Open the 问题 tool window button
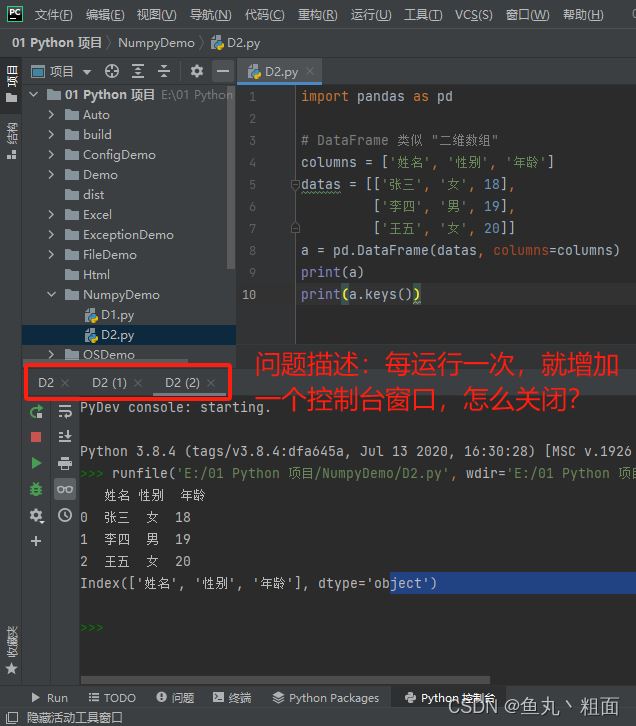This screenshot has width=636, height=726. tap(175, 698)
